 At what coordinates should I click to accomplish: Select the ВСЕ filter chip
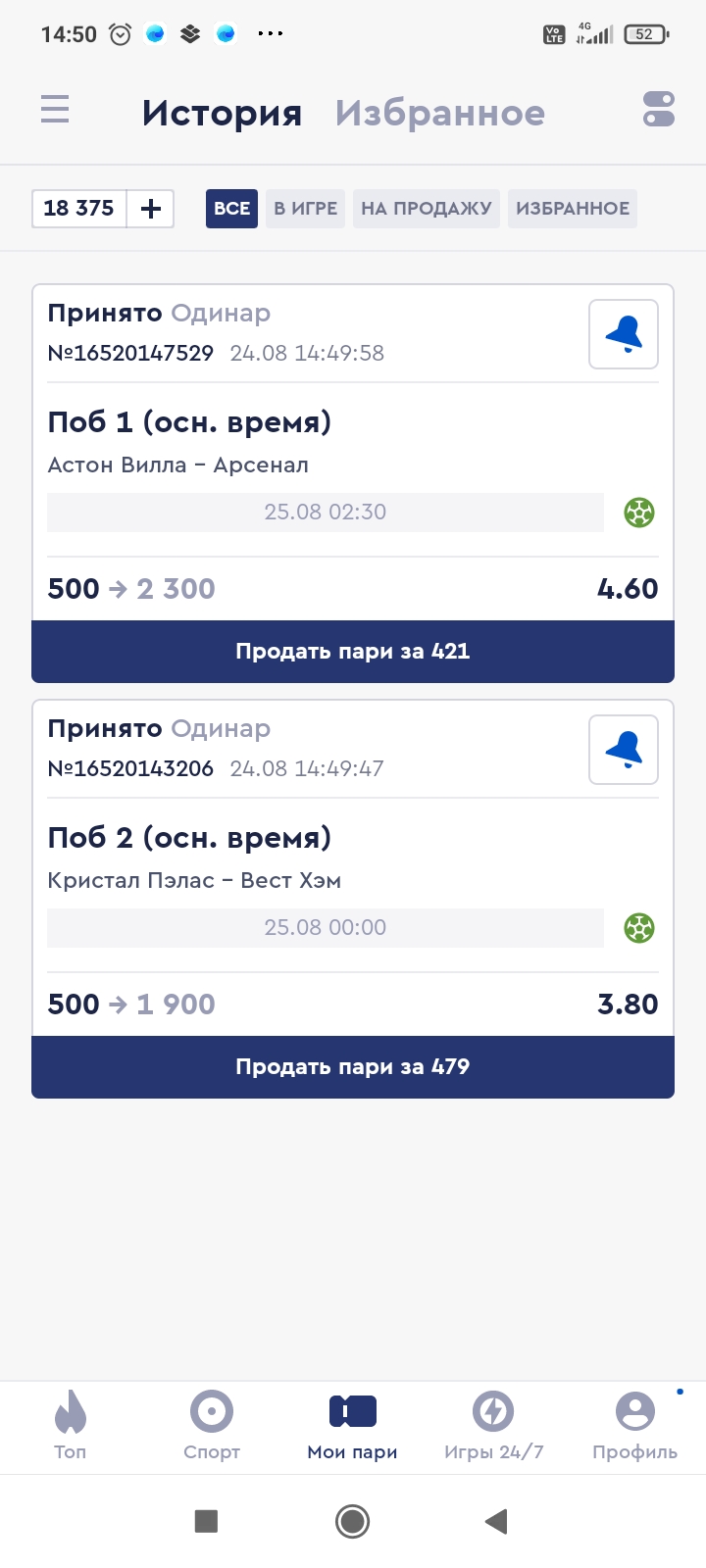coord(231,209)
